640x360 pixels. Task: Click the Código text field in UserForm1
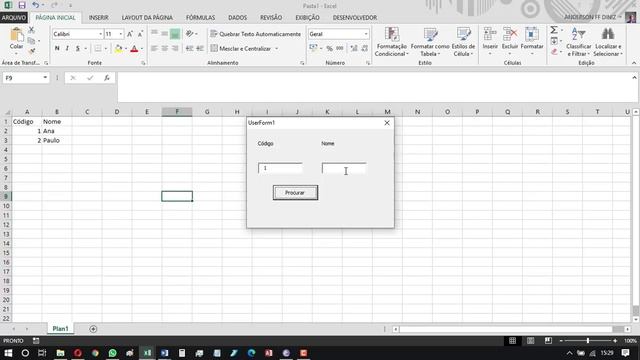click(280, 168)
